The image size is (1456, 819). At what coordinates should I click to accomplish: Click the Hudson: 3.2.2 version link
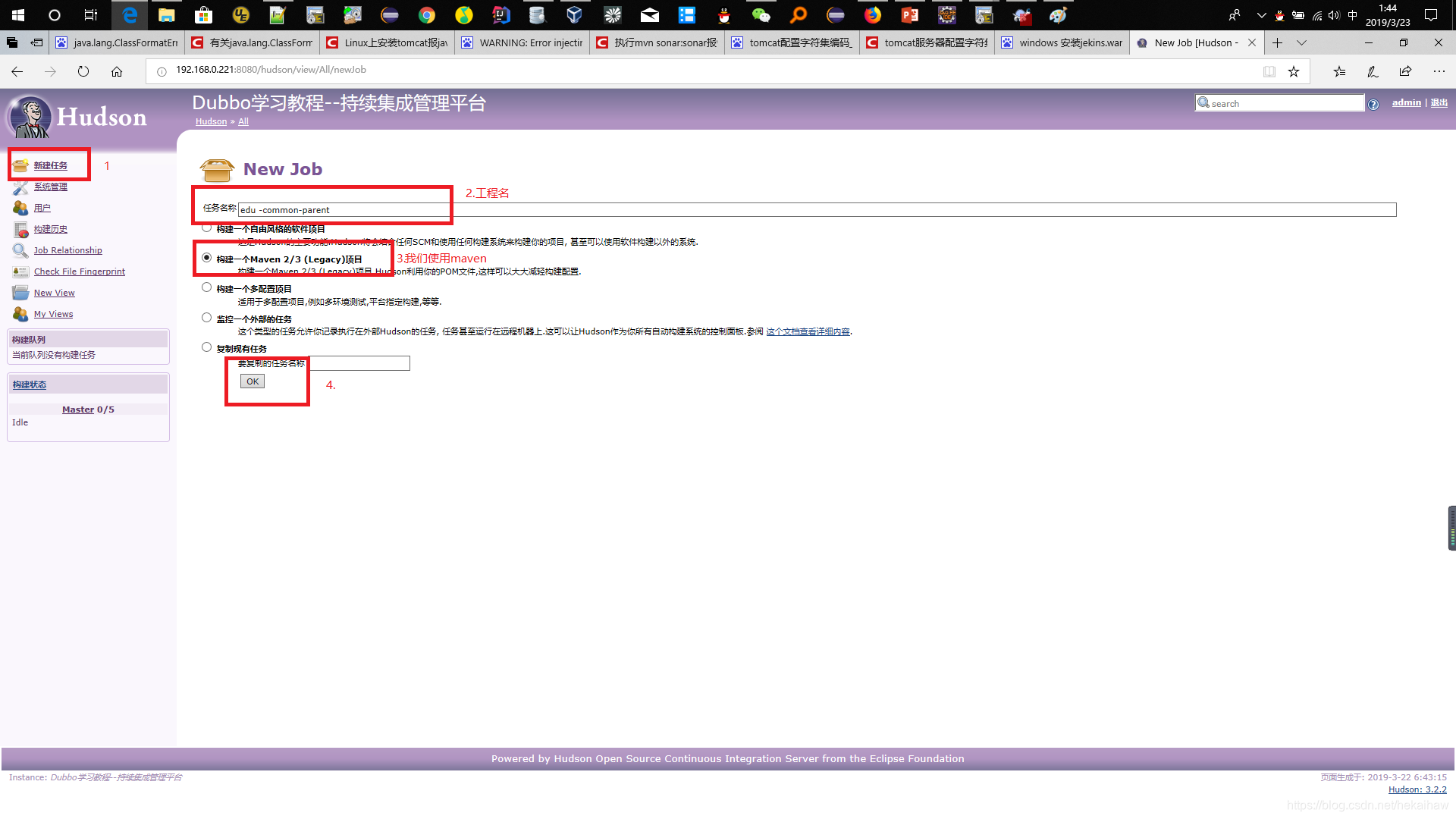point(1417,789)
